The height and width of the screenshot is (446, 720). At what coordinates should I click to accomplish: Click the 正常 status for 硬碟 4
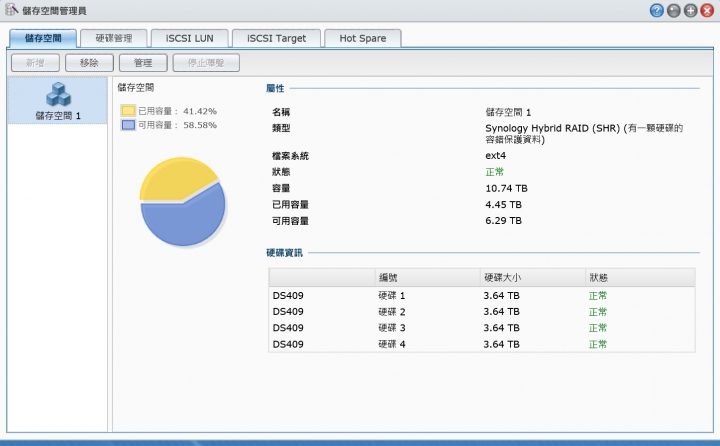598,344
